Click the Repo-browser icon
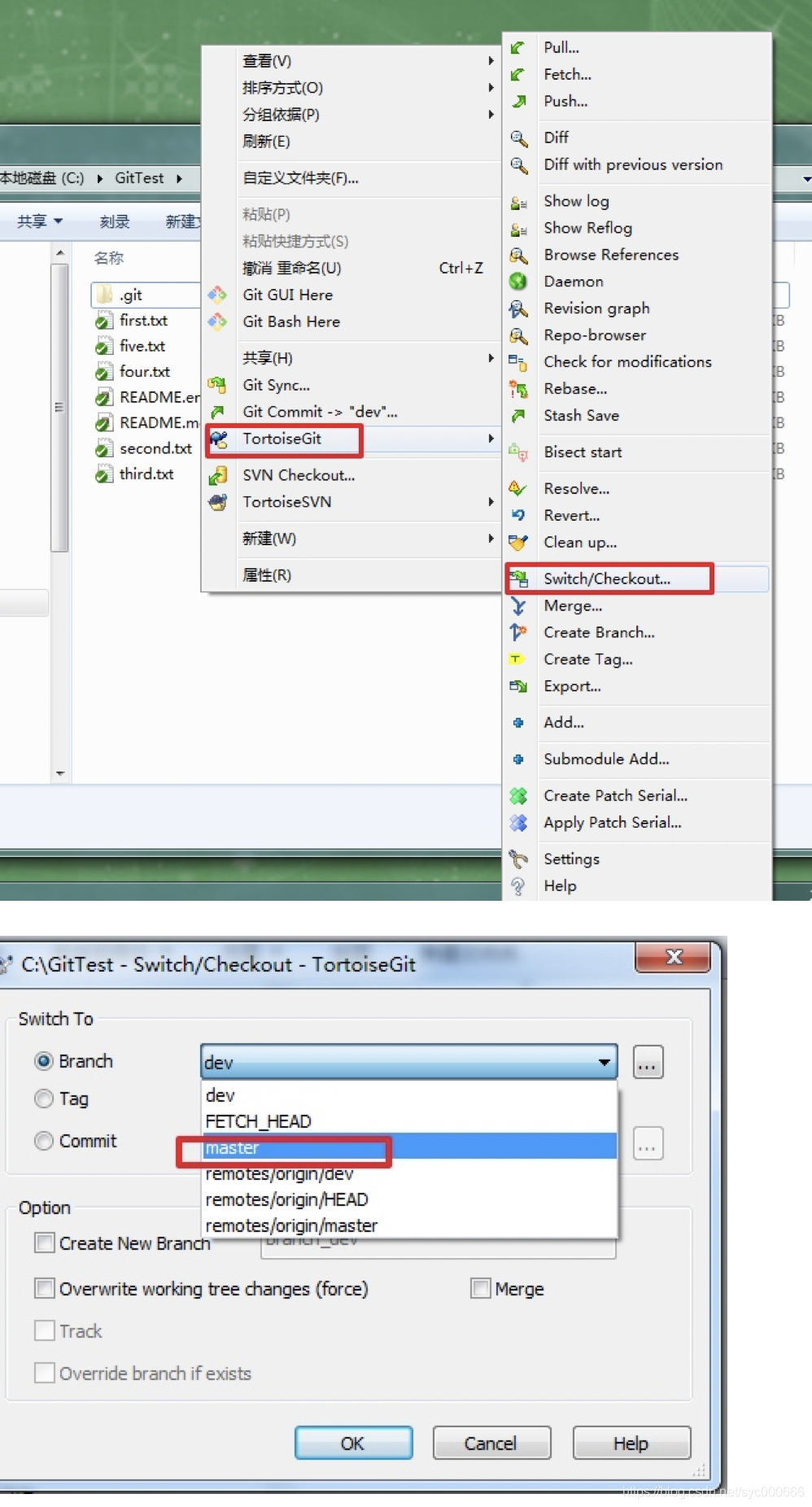 point(518,335)
